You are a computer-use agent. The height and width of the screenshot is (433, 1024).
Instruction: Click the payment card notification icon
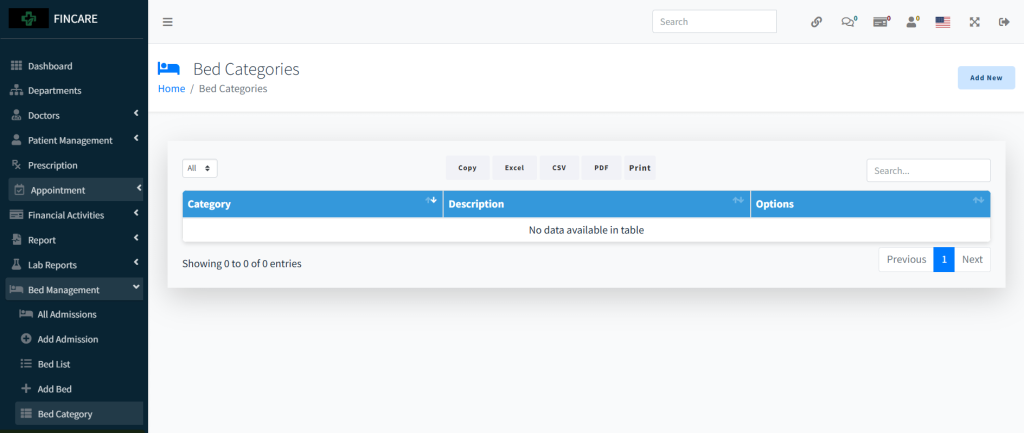880,22
